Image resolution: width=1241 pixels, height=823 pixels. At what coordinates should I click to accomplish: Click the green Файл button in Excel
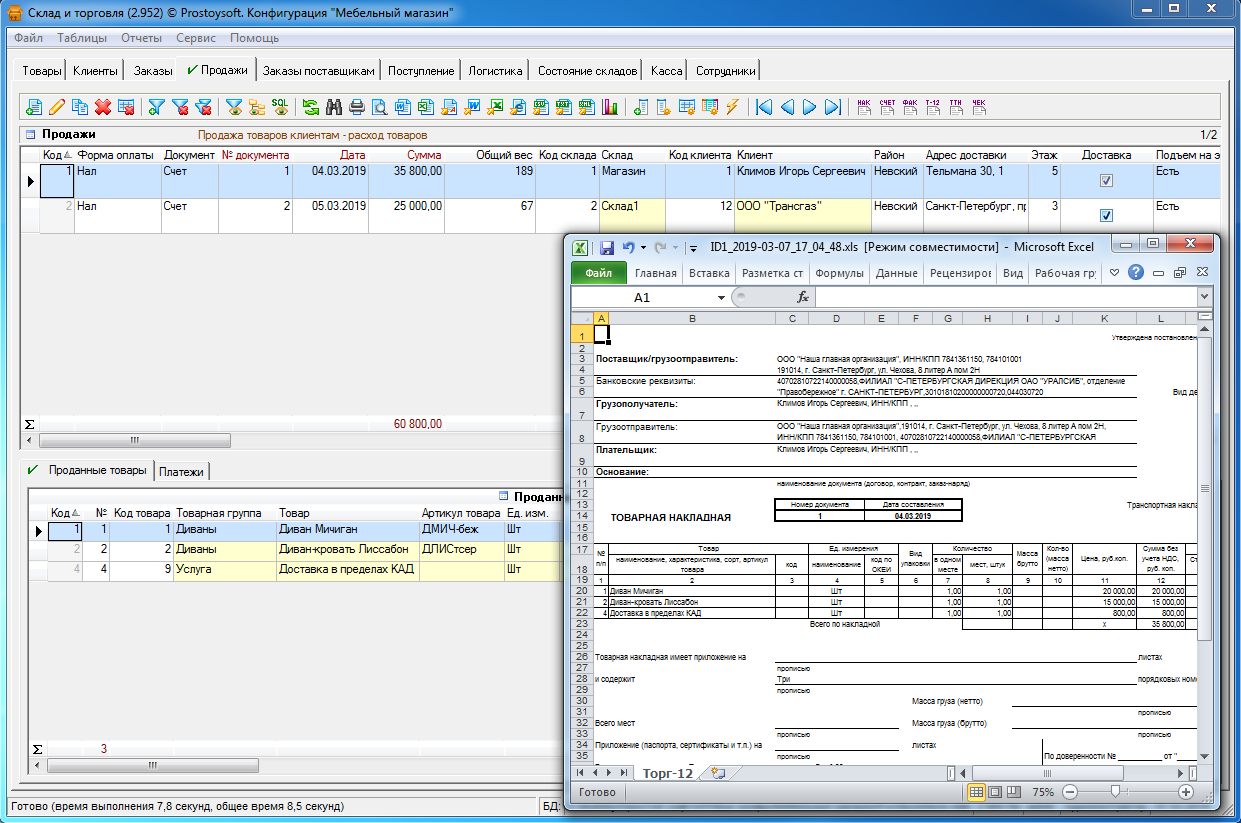pos(598,273)
